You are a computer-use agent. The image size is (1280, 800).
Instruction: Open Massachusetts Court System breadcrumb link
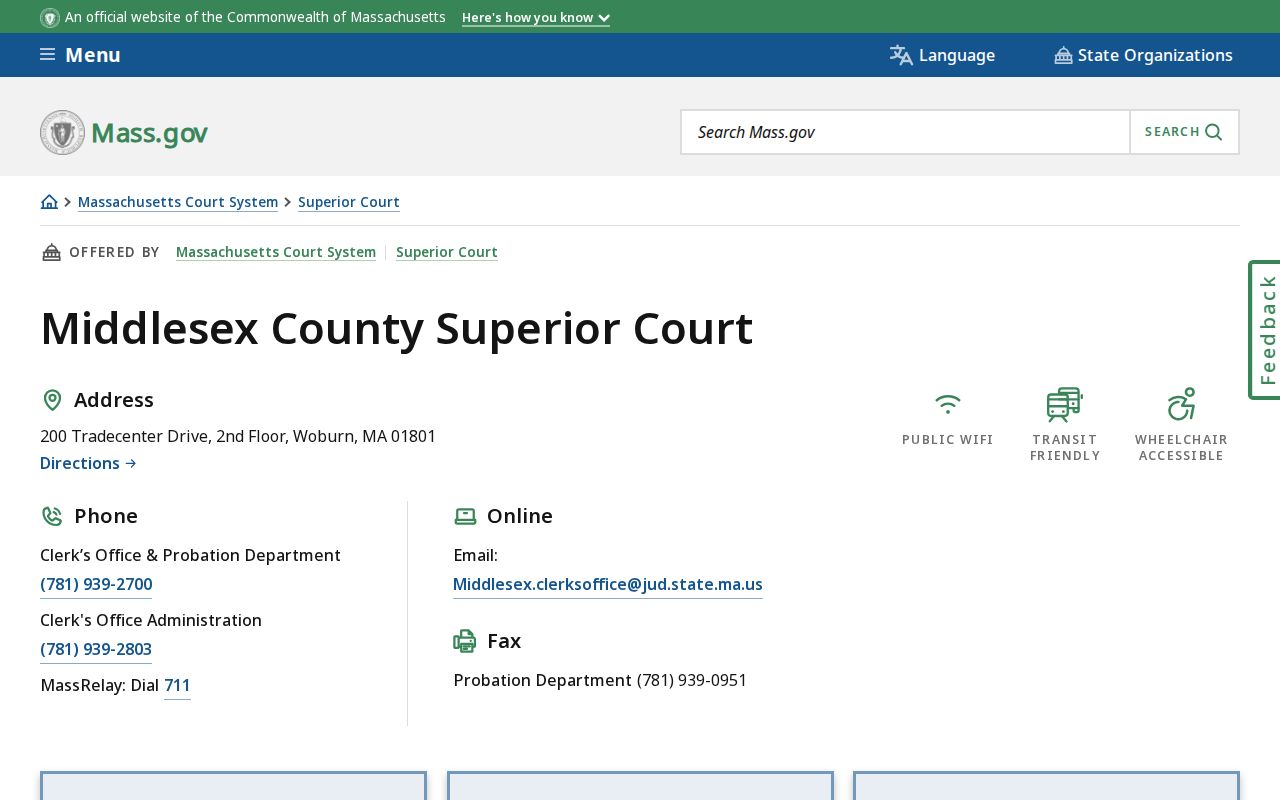tap(178, 202)
